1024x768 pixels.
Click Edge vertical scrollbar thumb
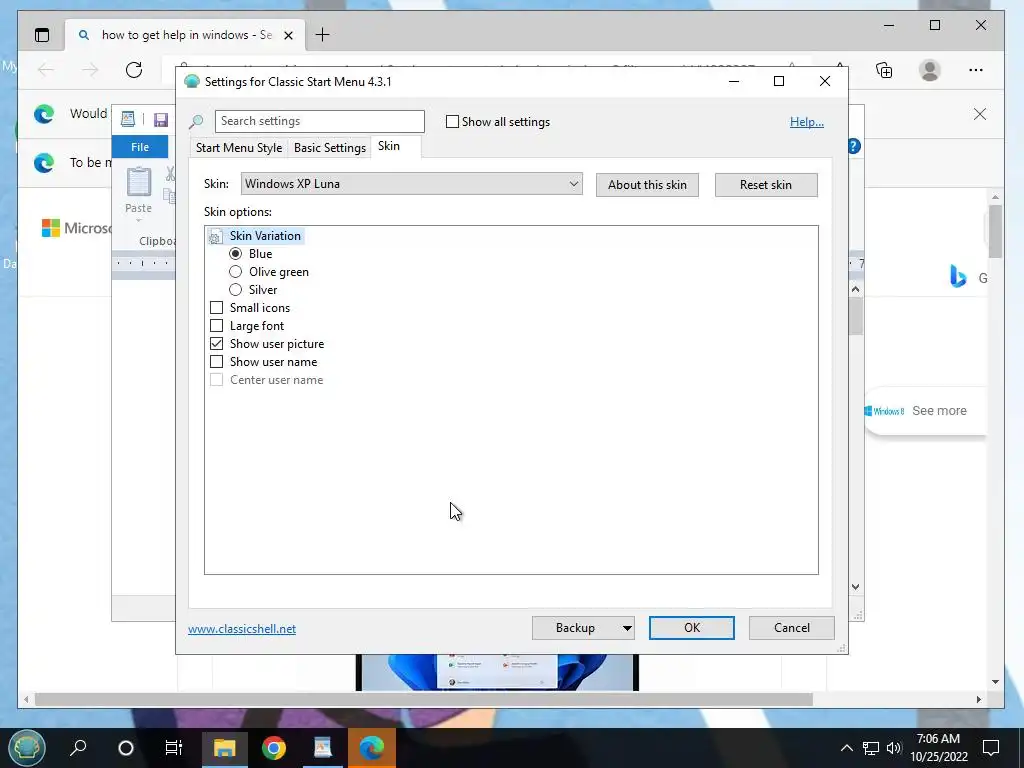pyautogui.click(x=995, y=232)
